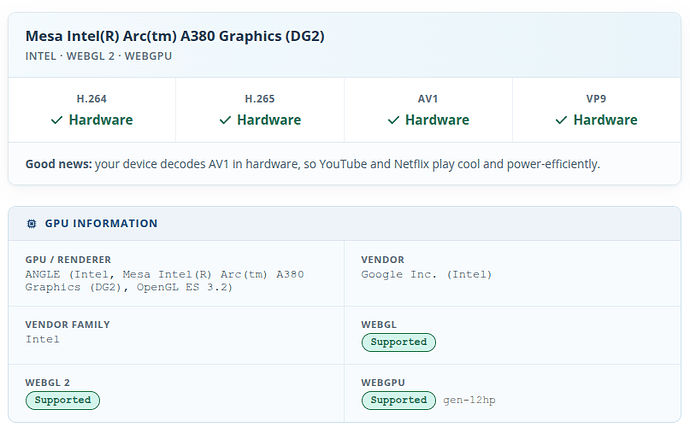This screenshot has width=690, height=433.
Task: Click the subtitle INTEL · WEBGL 2 · WEBGPU
Action: [99, 56]
